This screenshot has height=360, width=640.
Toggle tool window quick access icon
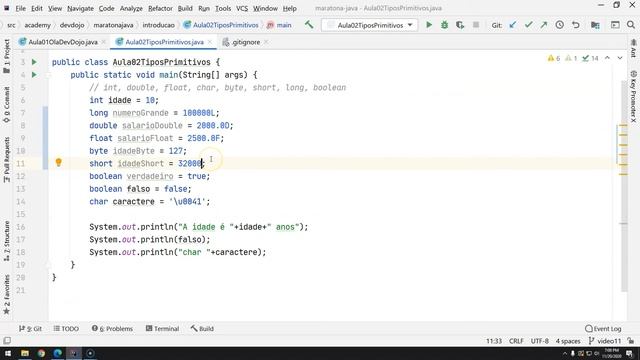pos(7,340)
